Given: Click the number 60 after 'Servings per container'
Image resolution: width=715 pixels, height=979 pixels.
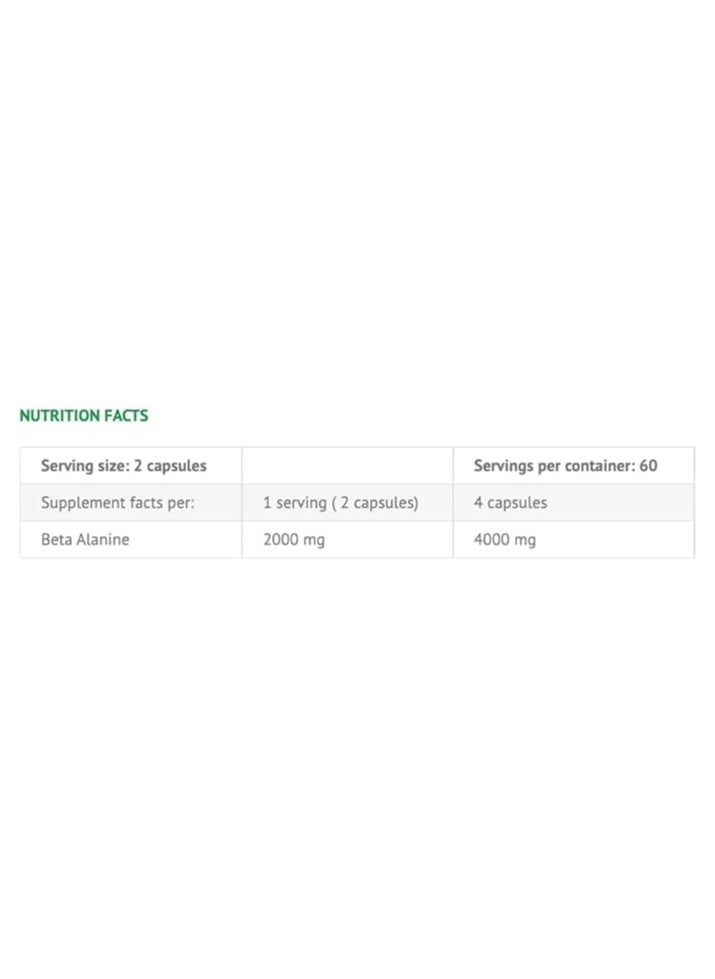Looking at the screenshot, I should [x=648, y=466].
